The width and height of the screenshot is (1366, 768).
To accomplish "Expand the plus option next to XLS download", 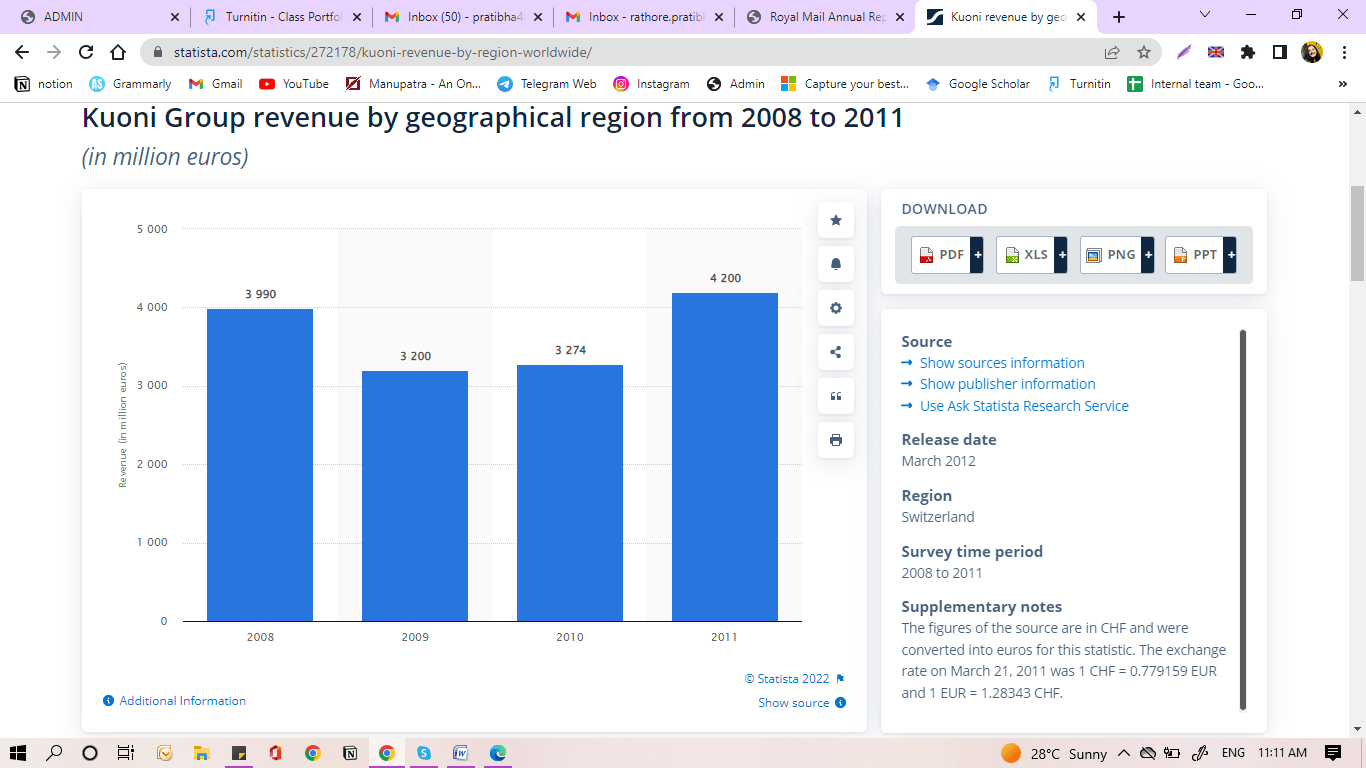I will click(x=1062, y=254).
